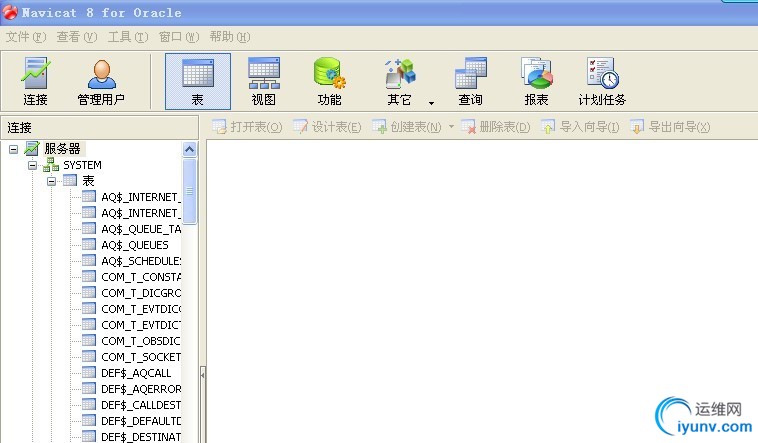The image size is (758, 443).
Task: Select the 表 tables toolbar button
Action: (x=198, y=81)
